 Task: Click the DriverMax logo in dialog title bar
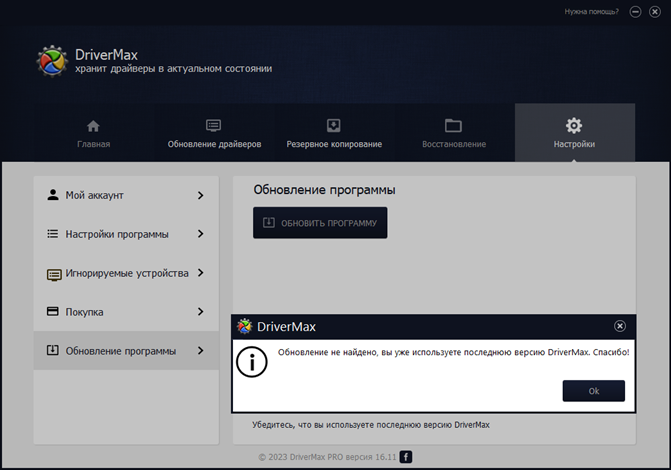pos(245,326)
